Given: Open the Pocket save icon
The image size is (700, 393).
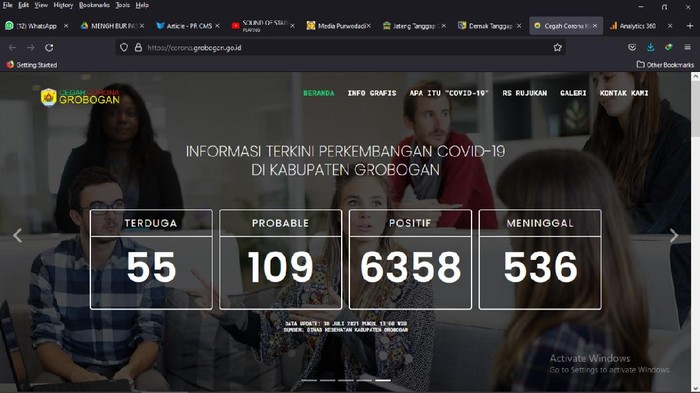Looking at the screenshot, I should [x=632, y=47].
